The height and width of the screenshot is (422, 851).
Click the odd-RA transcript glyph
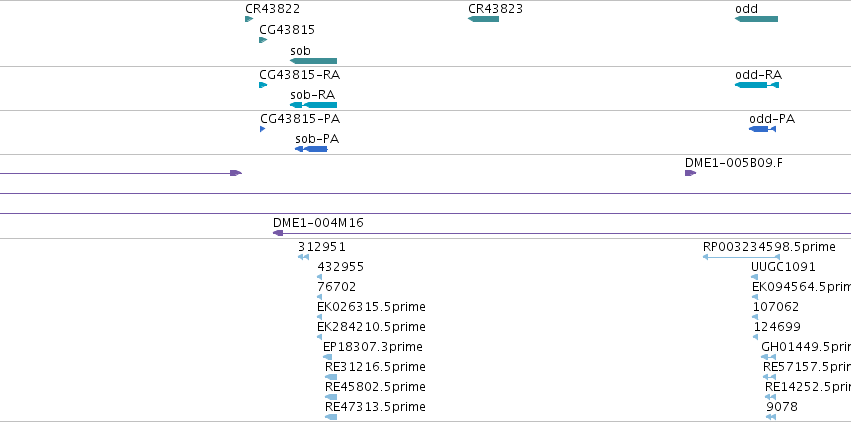point(757,85)
